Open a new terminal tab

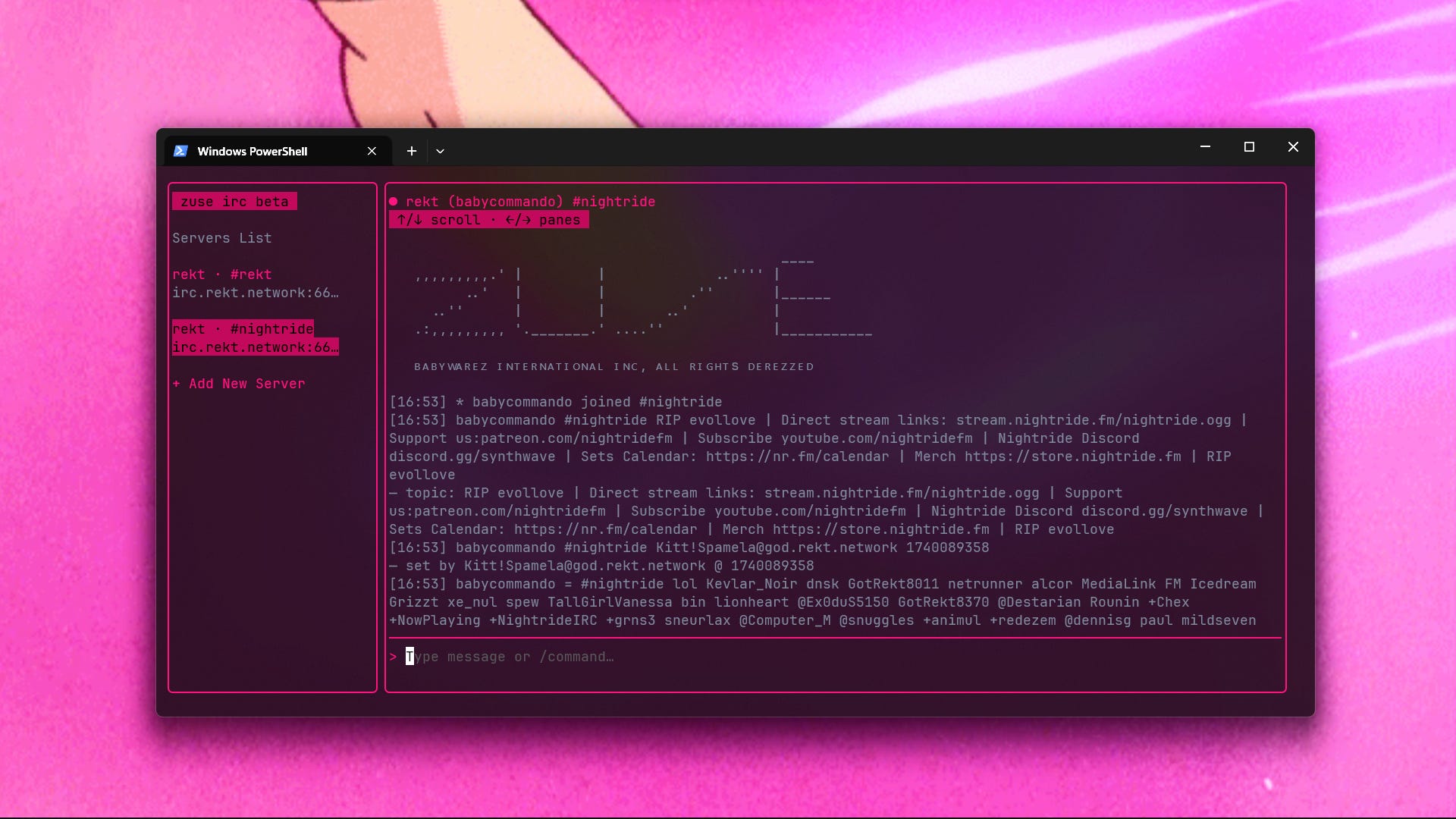tap(411, 151)
